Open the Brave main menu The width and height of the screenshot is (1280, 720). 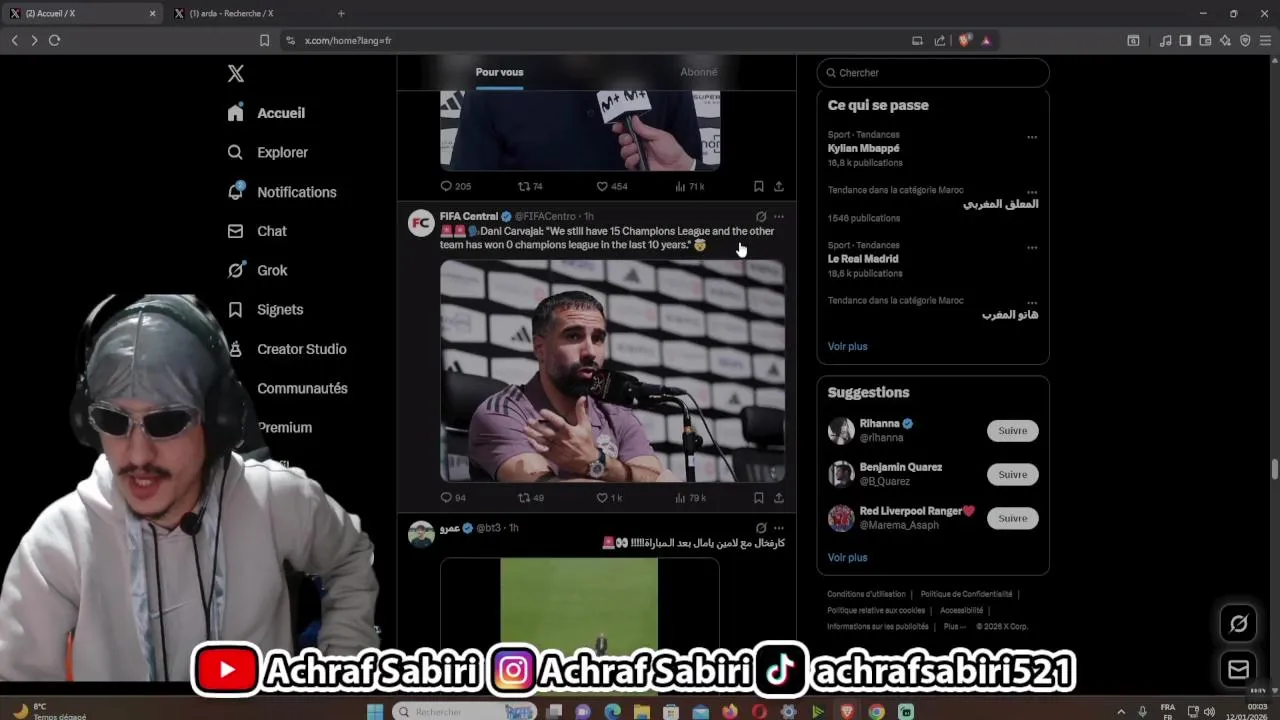[1265, 40]
